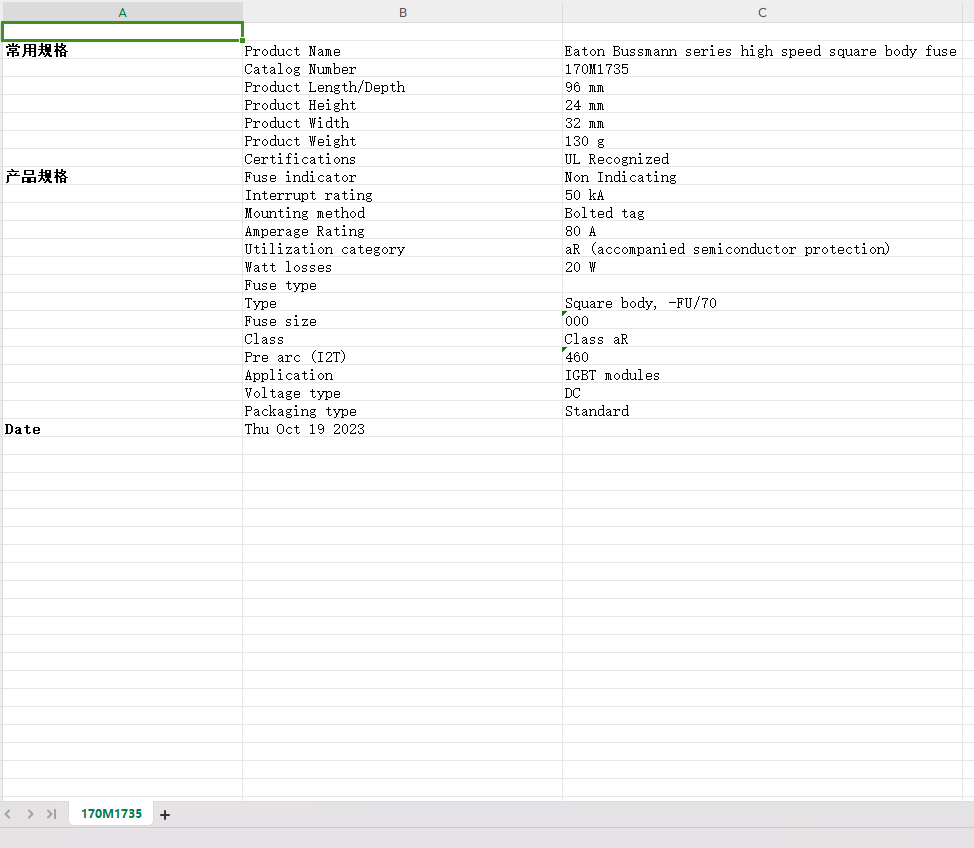This screenshot has width=974, height=848.
Task: Go to previous sheet using left arrow
Action: pos(8,814)
